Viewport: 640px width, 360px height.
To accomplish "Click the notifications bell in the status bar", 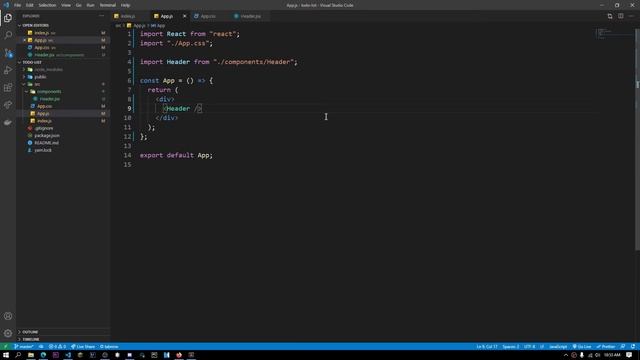I will tap(633, 347).
